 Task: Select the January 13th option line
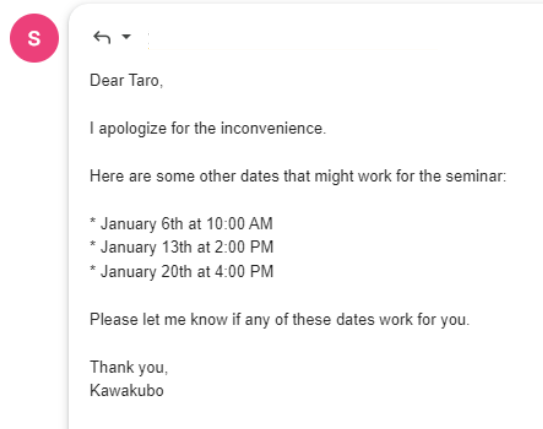click(x=181, y=247)
